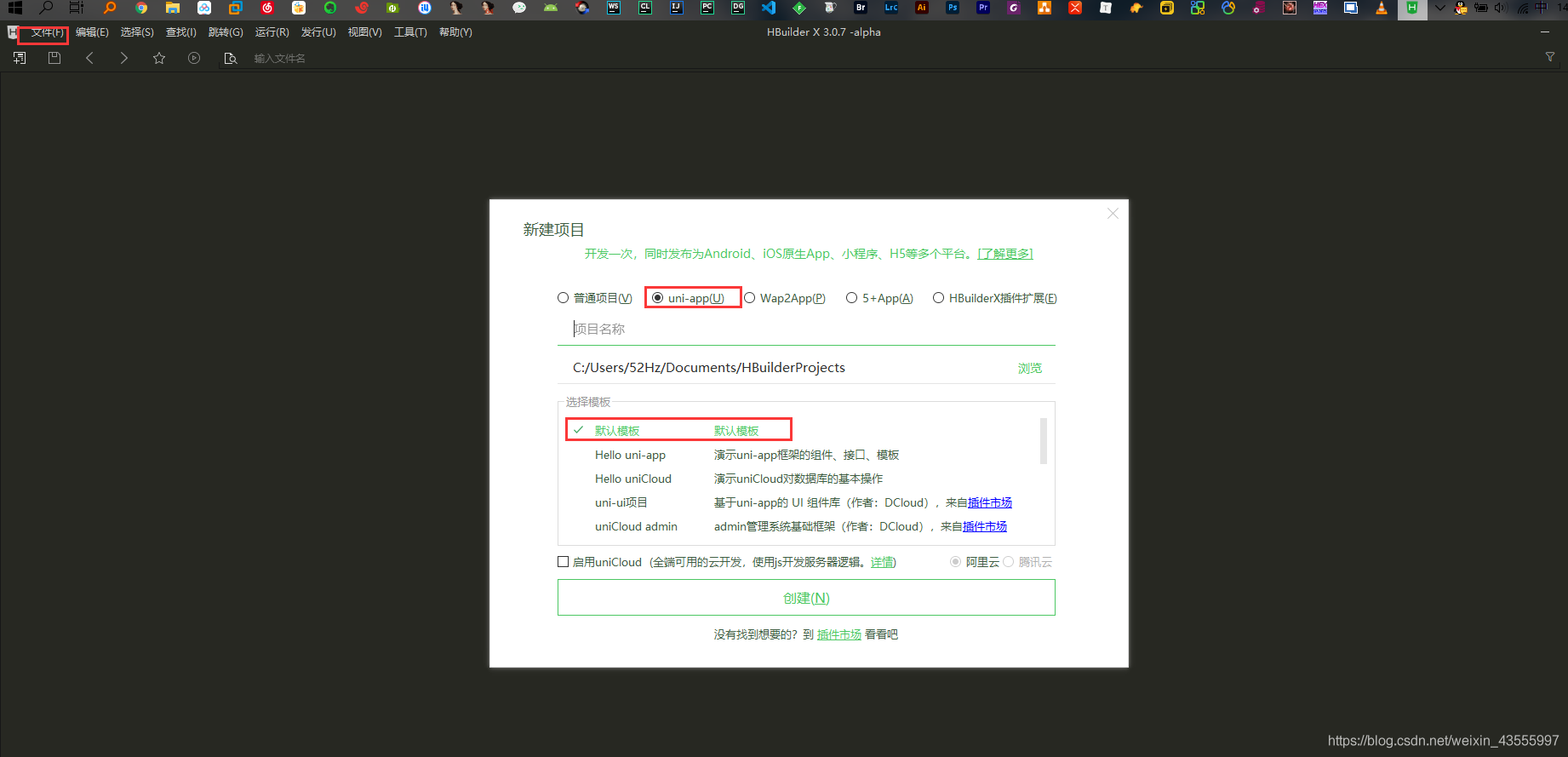1568x757 pixels.
Task: Open the CLion taskbar icon
Action: pyautogui.click(x=645, y=8)
